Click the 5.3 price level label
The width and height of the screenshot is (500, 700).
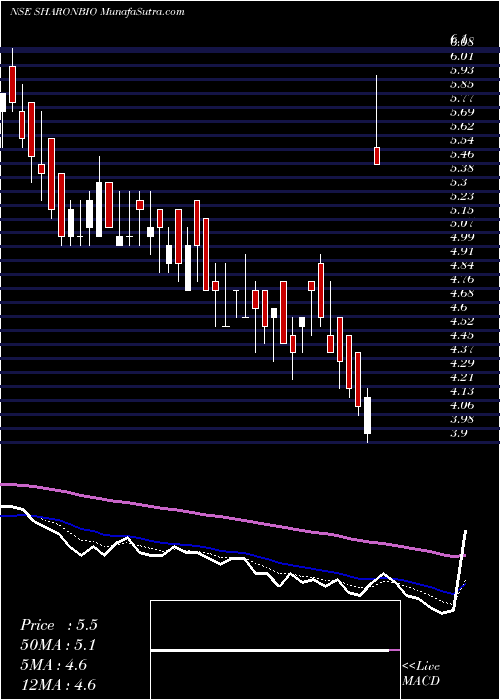point(458,182)
